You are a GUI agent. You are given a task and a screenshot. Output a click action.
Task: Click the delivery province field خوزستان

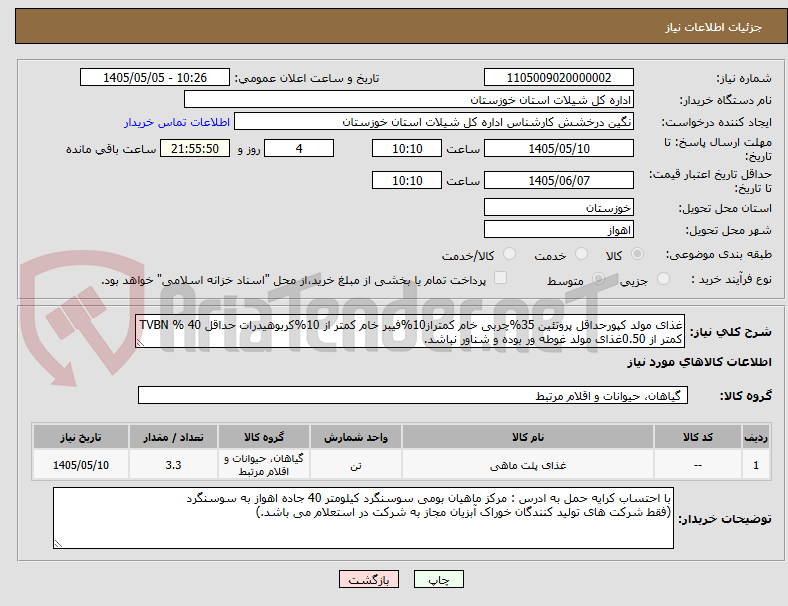click(558, 207)
